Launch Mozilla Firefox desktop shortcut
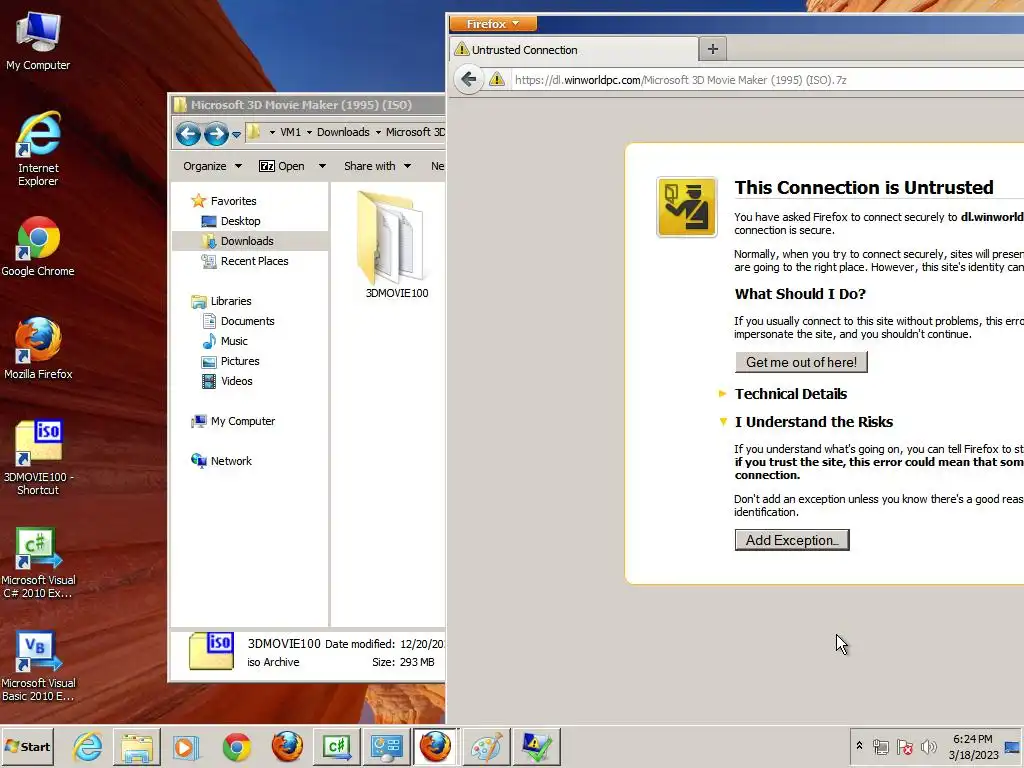The height and width of the screenshot is (768, 1024). tap(38, 349)
